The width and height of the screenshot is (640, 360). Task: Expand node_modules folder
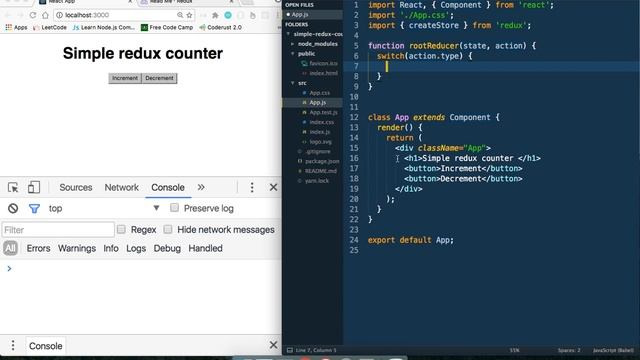click(292, 44)
